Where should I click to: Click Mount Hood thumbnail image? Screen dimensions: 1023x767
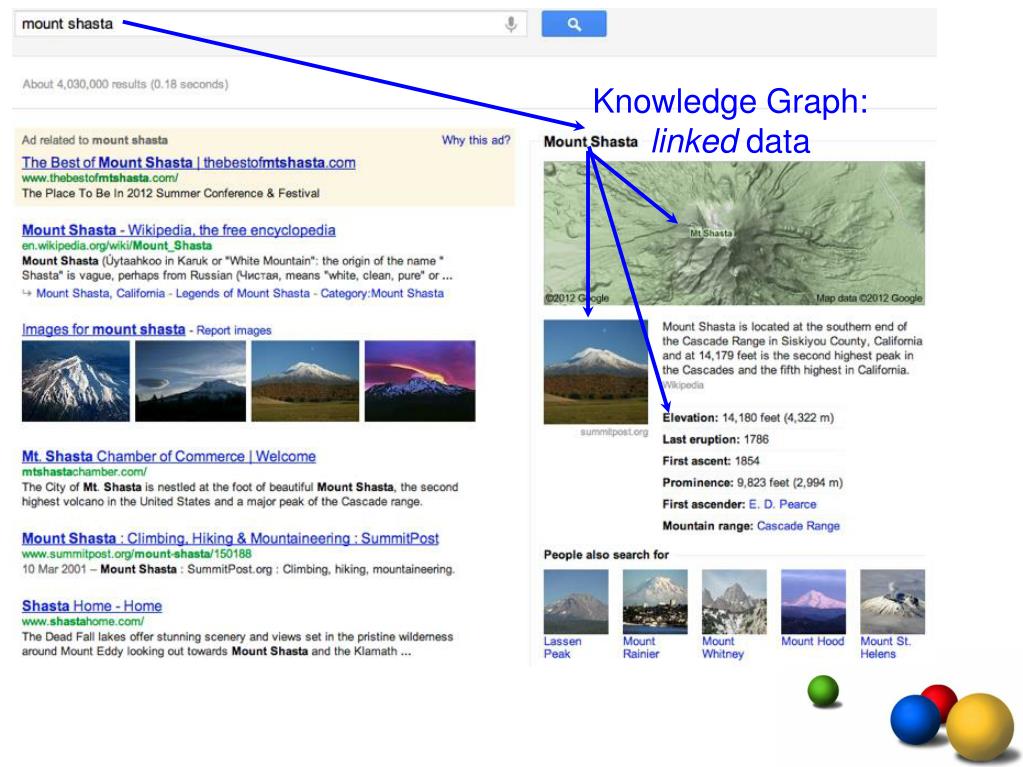(814, 601)
